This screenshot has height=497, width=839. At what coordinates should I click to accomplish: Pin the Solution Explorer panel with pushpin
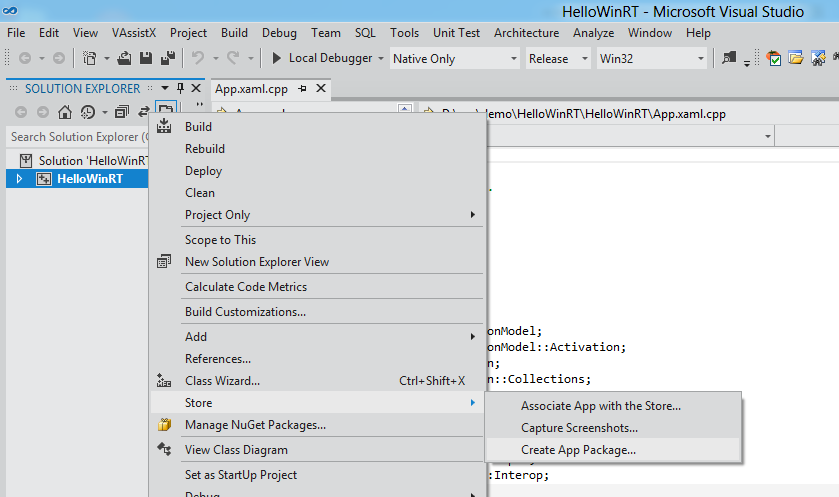[180, 88]
